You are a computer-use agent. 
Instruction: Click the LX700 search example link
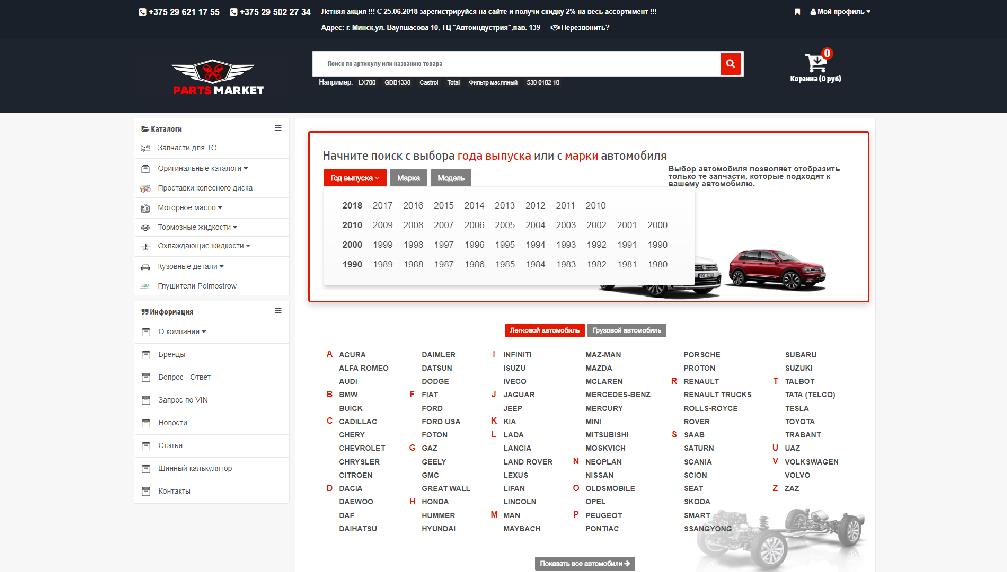(367, 83)
